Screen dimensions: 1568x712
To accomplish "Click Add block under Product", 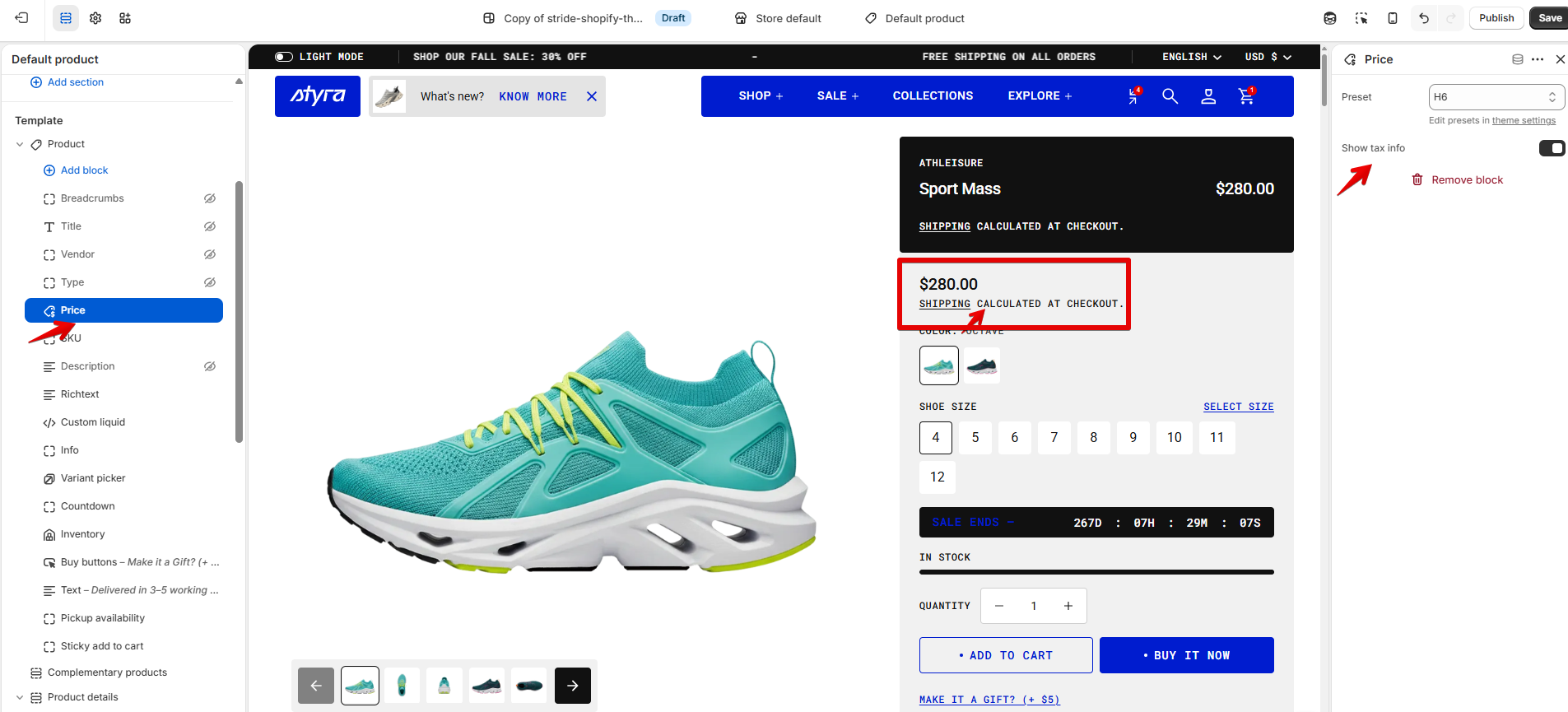I will (x=76, y=170).
